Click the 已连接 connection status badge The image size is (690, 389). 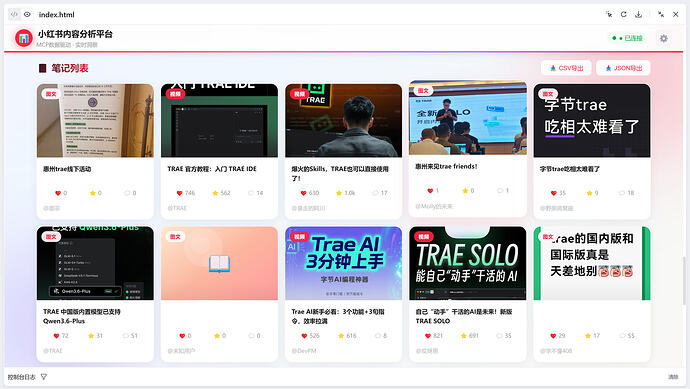click(628, 38)
